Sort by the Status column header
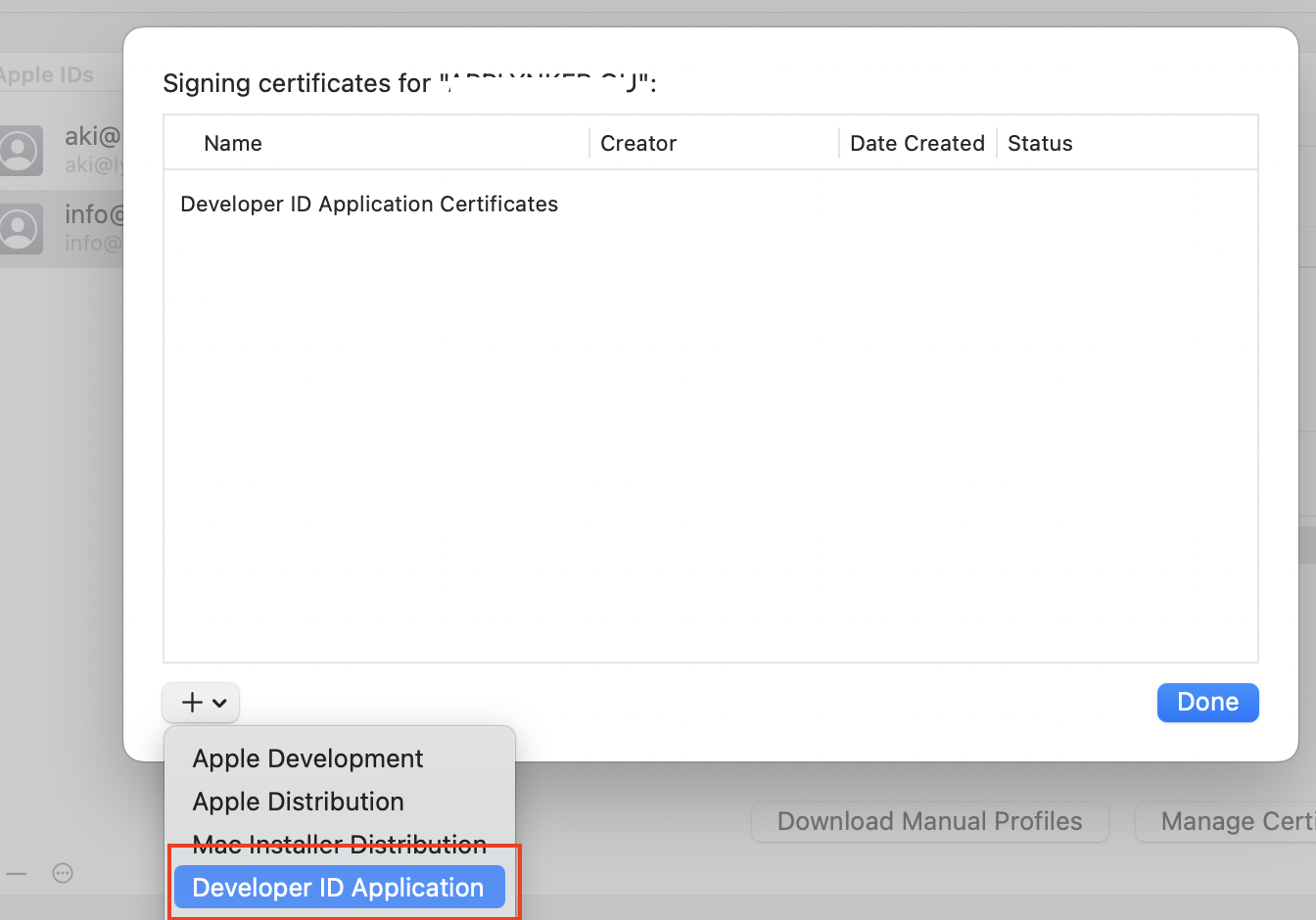The height and width of the screenshot is (920, 1316). click(x=1040, y=143)
